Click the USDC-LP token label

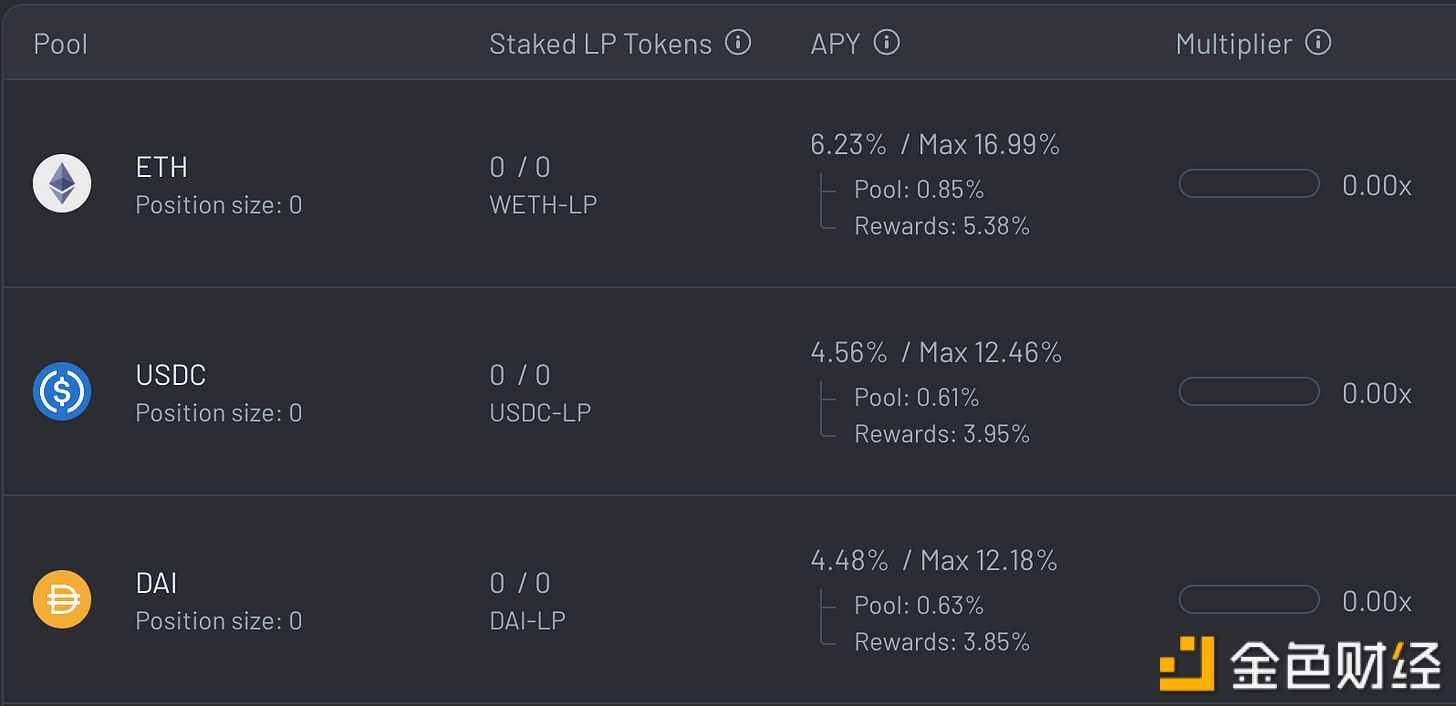[540, 413]
